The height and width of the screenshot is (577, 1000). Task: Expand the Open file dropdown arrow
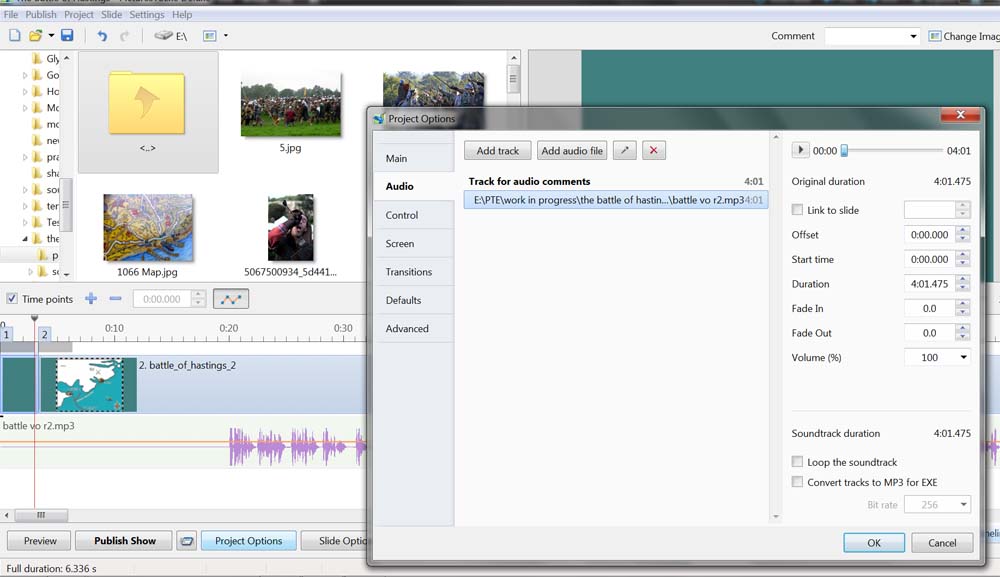click(x=51, y=36)
